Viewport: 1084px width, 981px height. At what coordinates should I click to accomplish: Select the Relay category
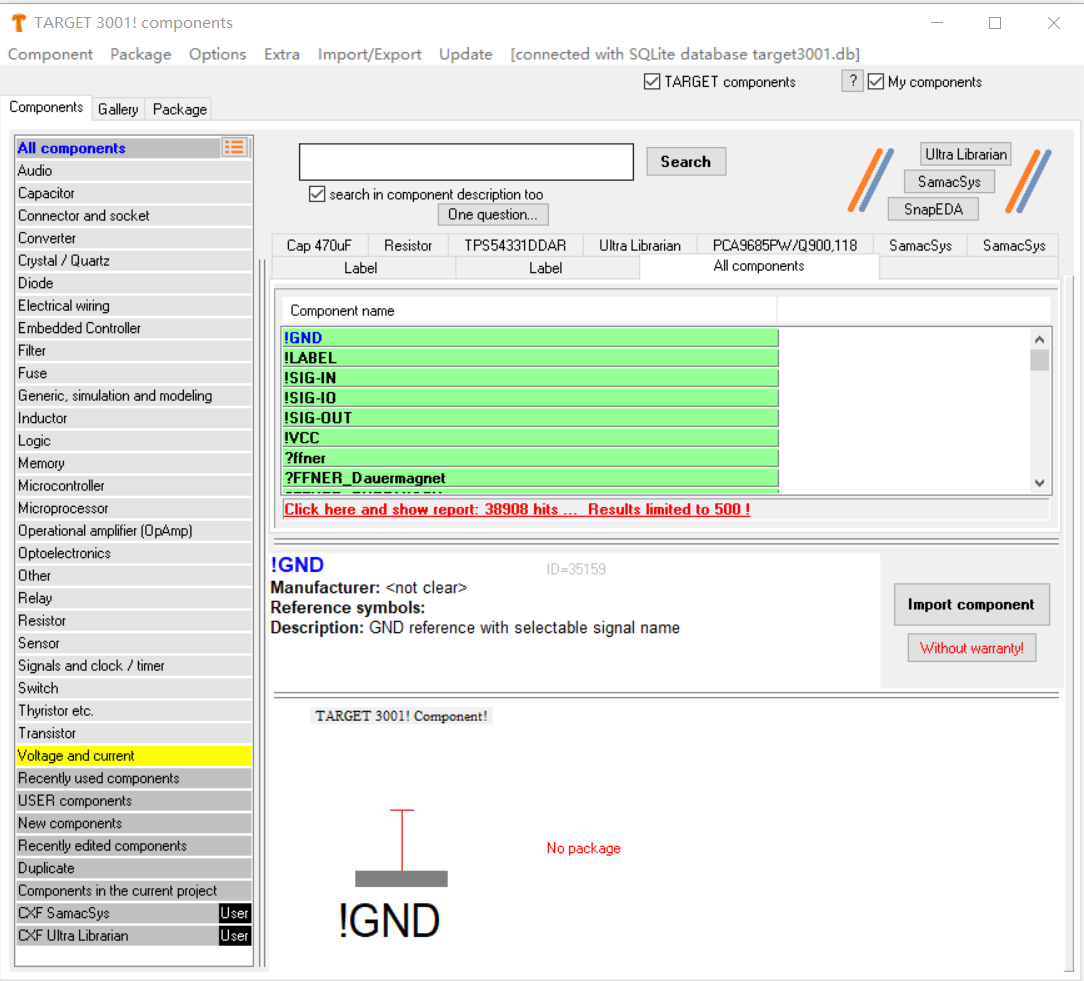point(134,598)
